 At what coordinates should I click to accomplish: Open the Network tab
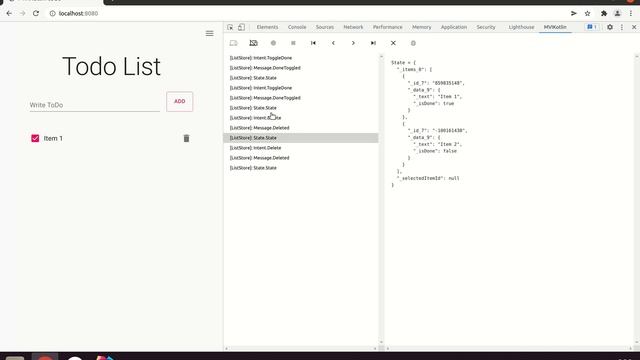click(x=353, y=27)
